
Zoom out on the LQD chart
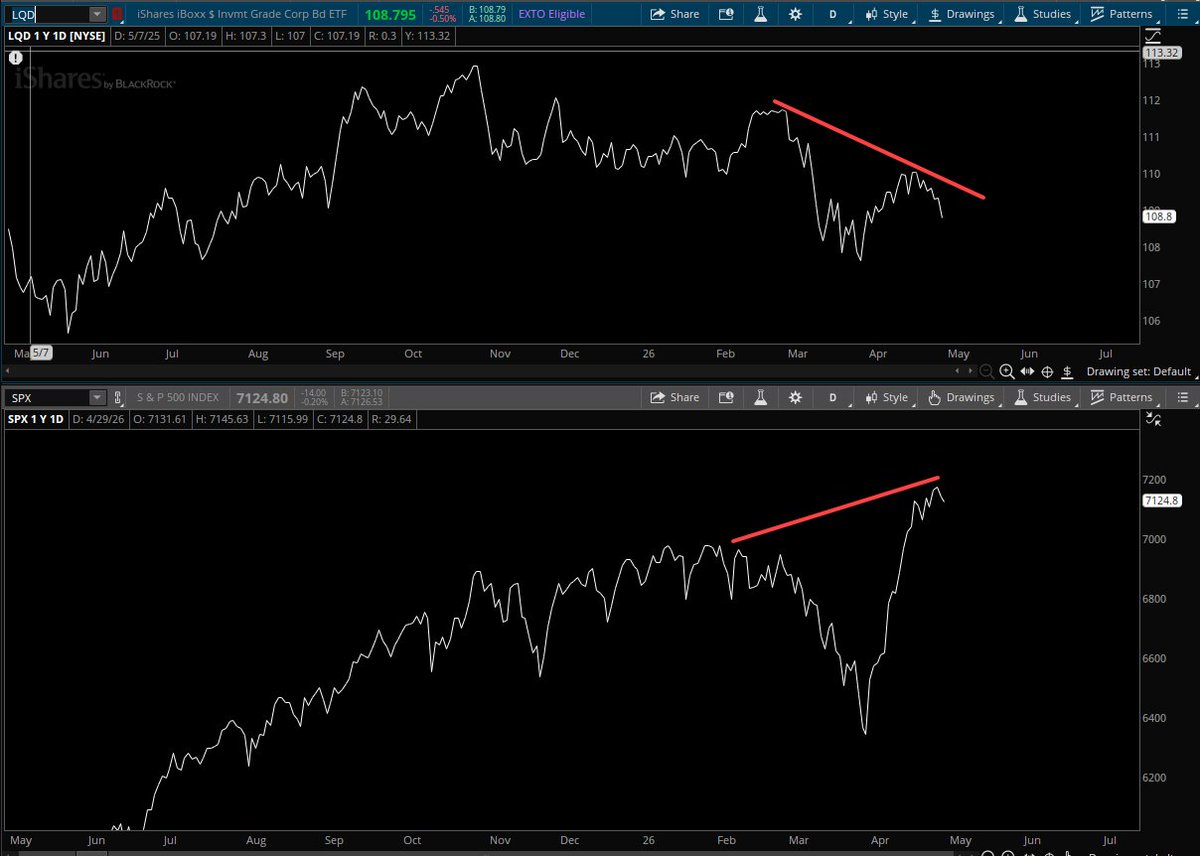coord(987,372)
